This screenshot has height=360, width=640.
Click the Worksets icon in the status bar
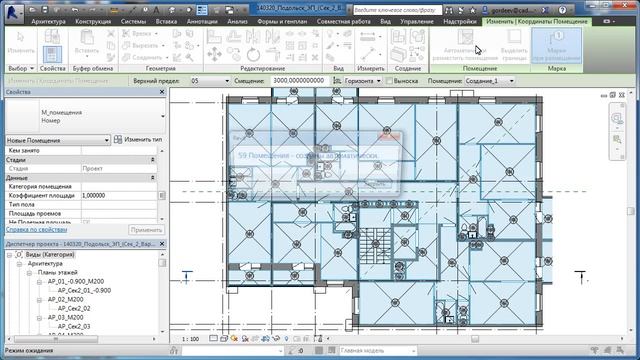174,350
